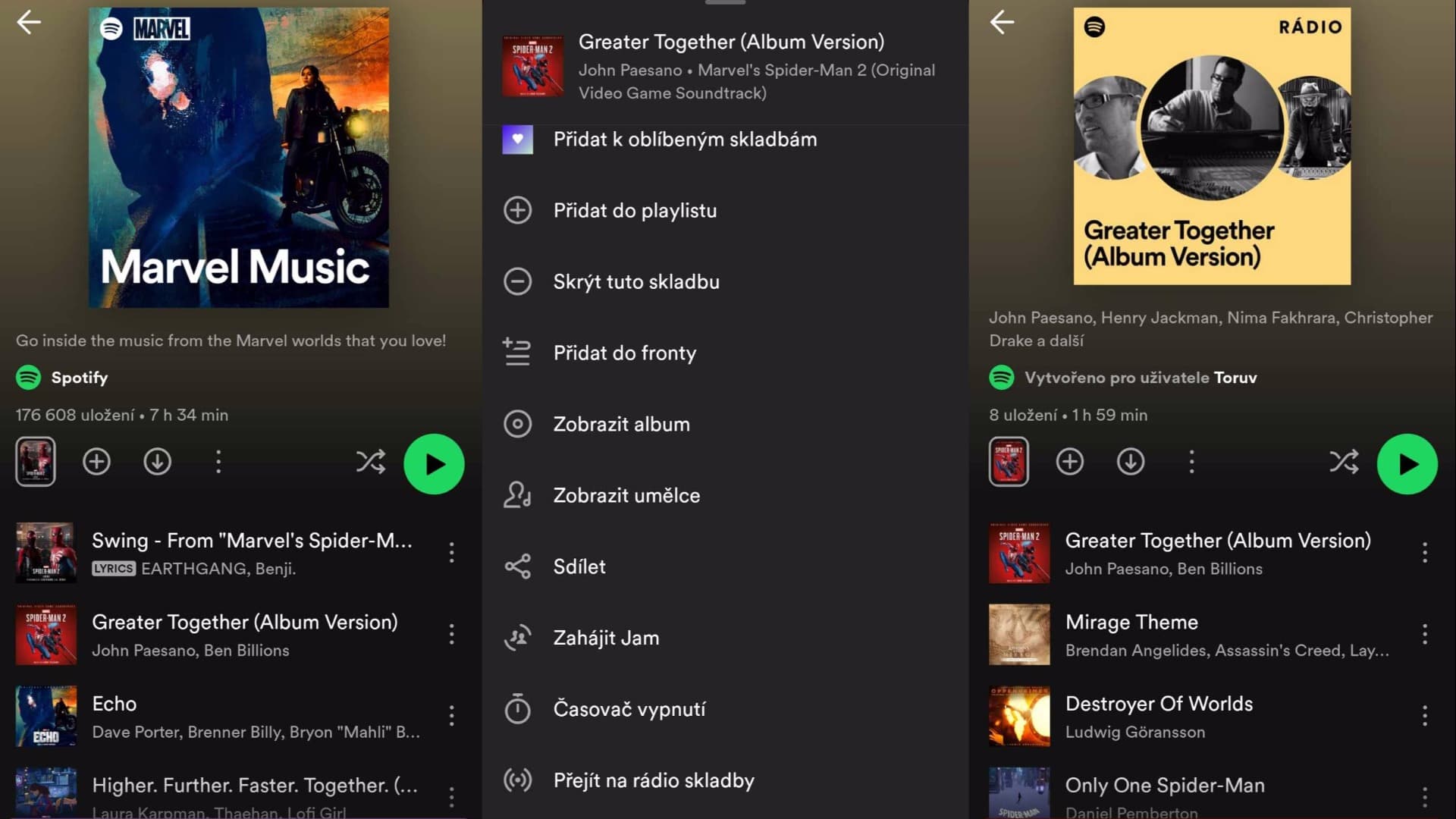1456x819 pixels.
Task: Open options for Higher. Further. Faster. Together.
Action: pyautogui.click(x=452, y=797)
